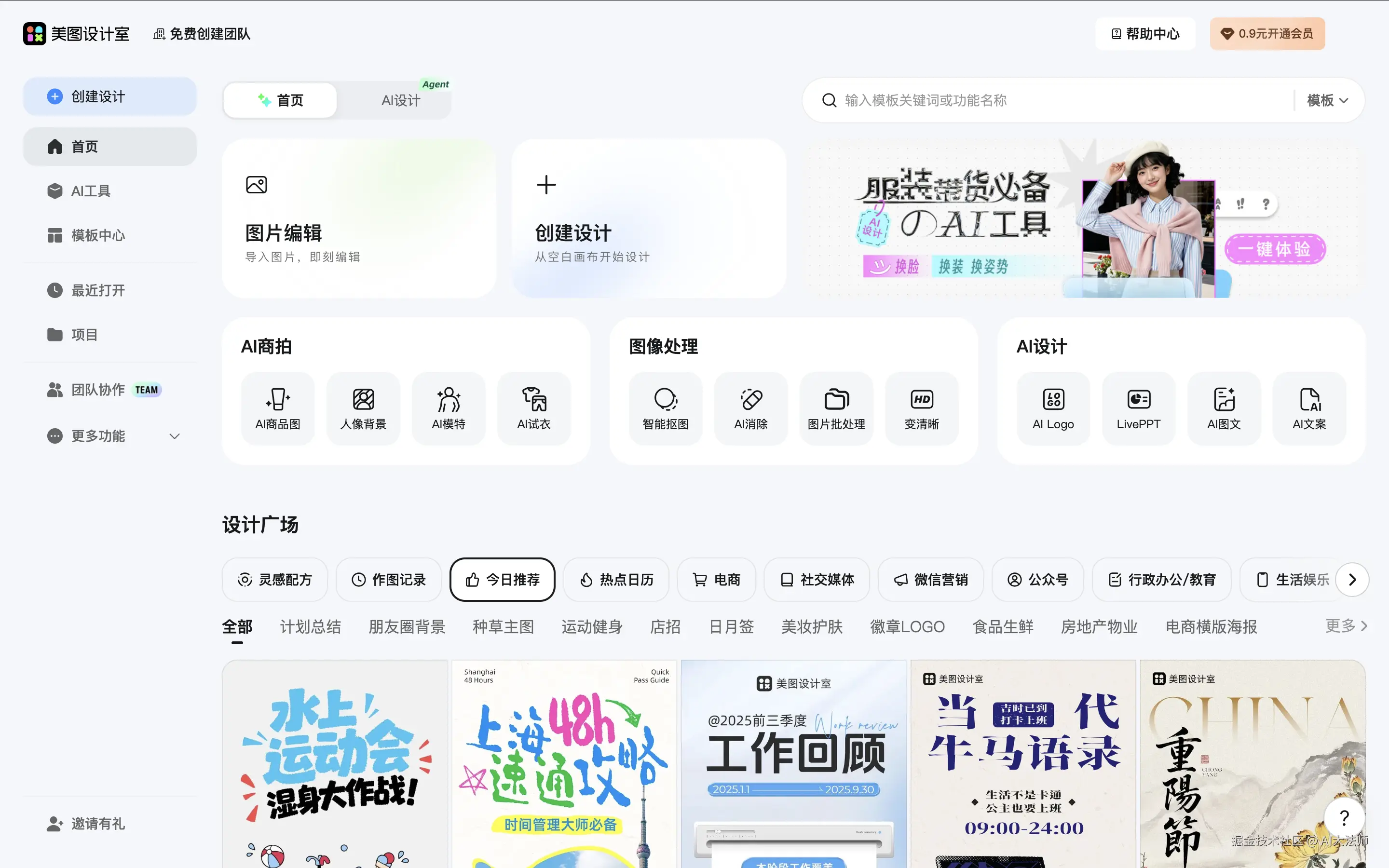Launch the AI试衣 tool
Viewport: 1389px width, 868px height.
pyautogui.click(x=534, y=408)
